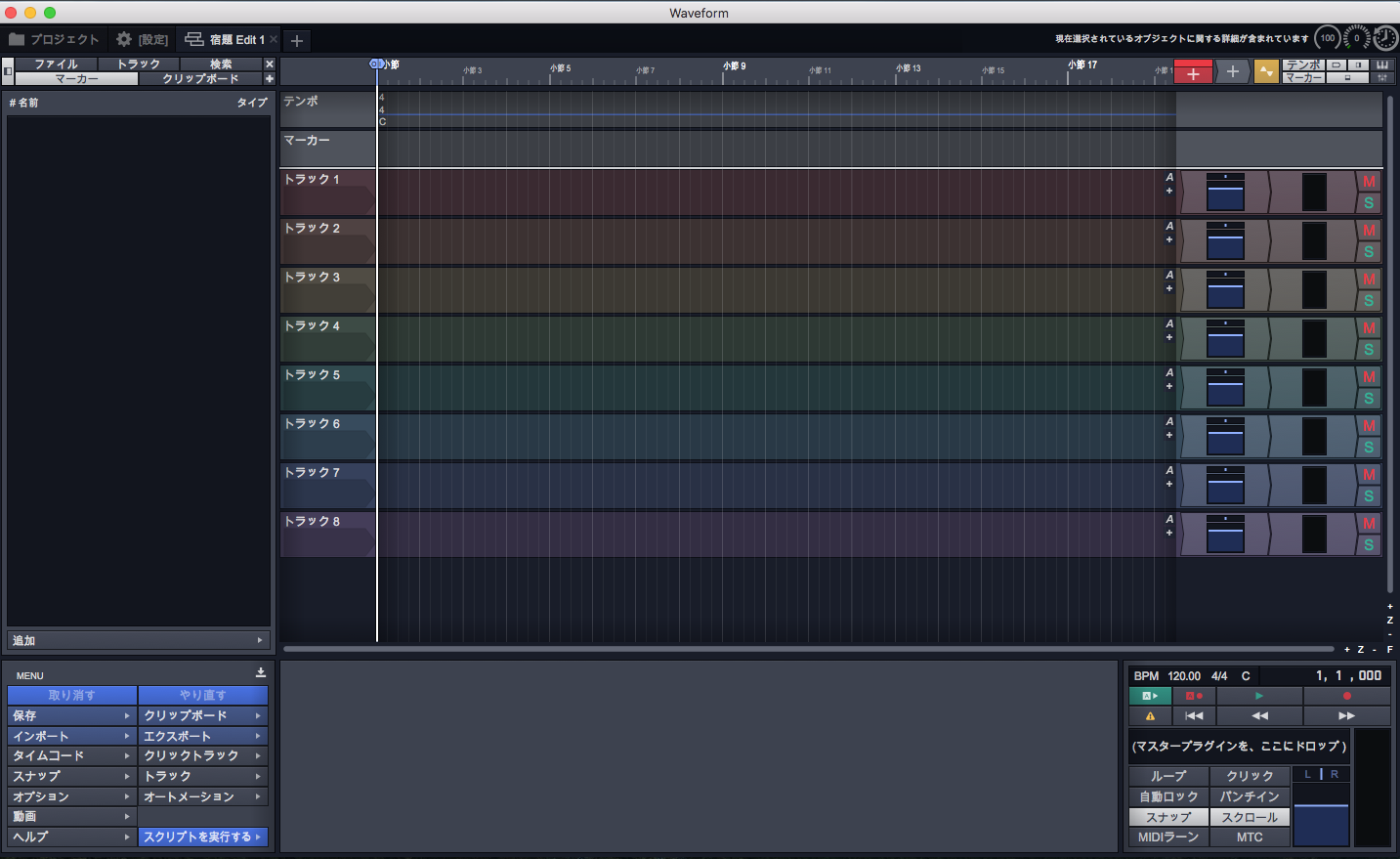Click the grey plus arrow-shaped button

click(1233, 72)
